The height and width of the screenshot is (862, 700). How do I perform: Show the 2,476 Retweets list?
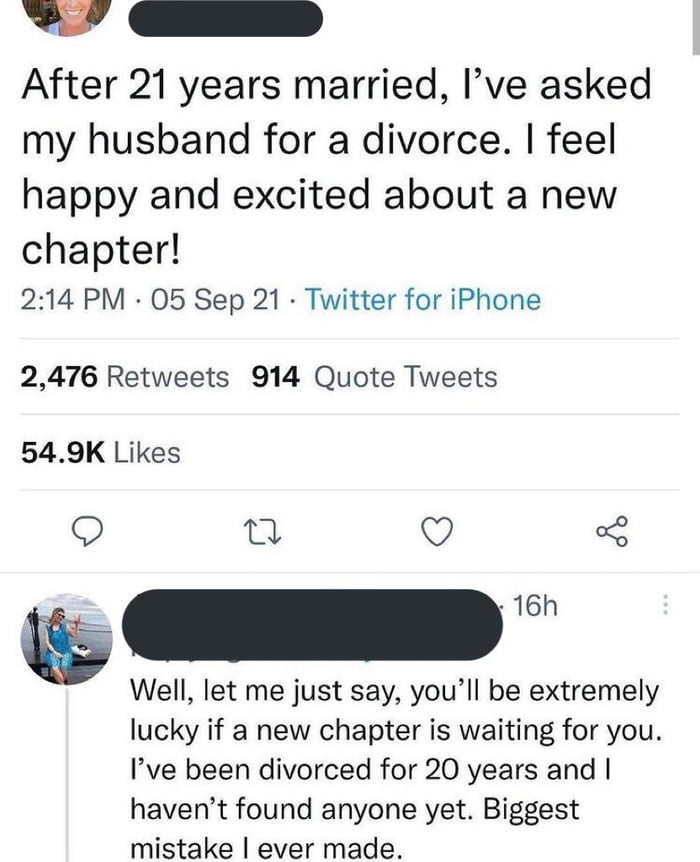[x=124, y=377]
